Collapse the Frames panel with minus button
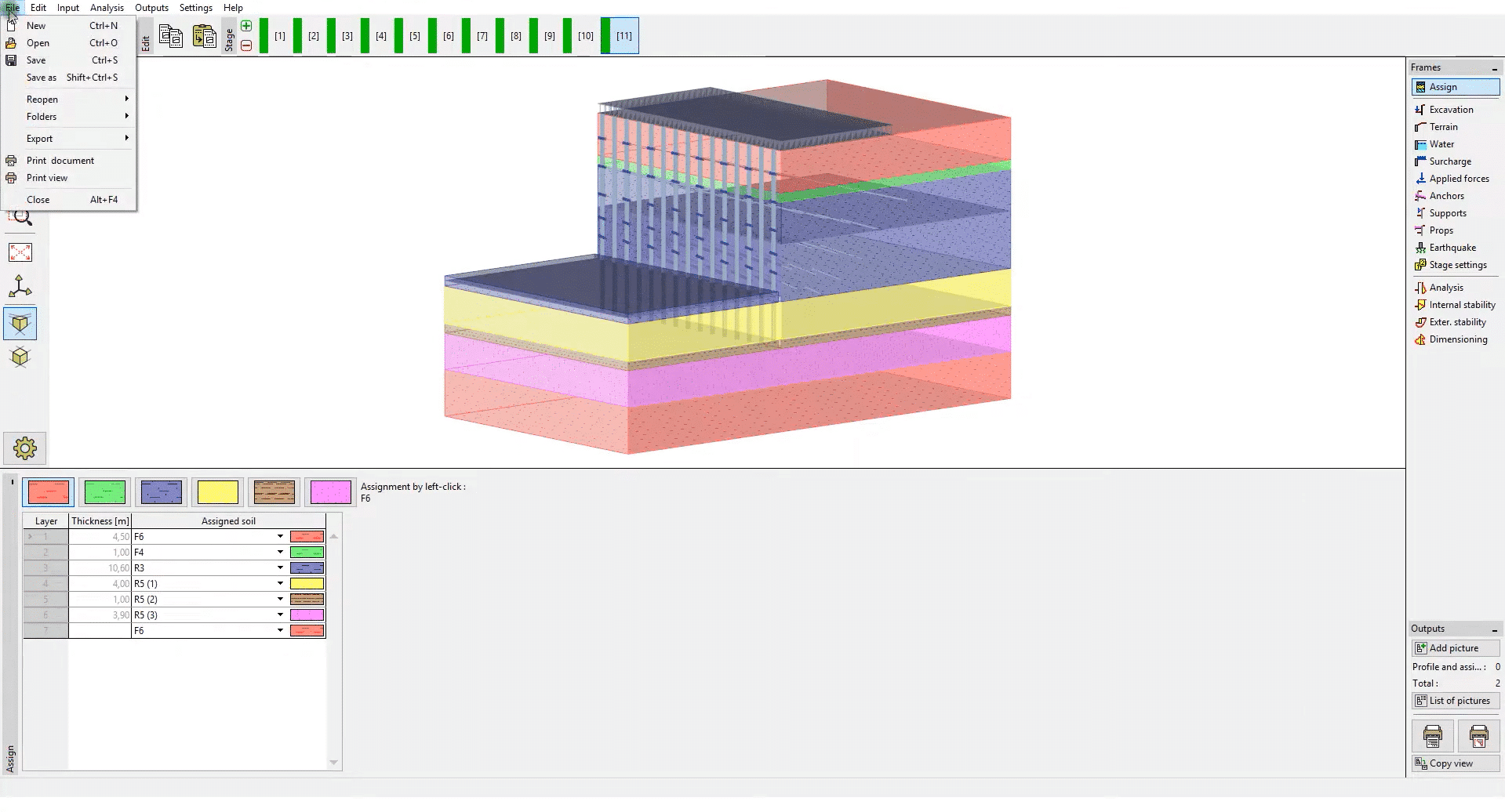Screen dimensions: 1505x812 pyautogui.click(x=1494, y=68)
